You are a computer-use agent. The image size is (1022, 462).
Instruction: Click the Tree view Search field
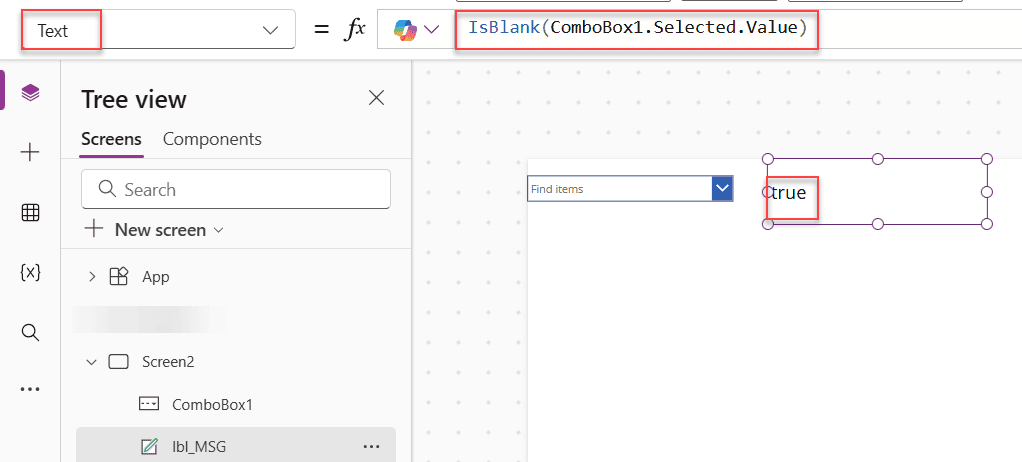[236, 190]
